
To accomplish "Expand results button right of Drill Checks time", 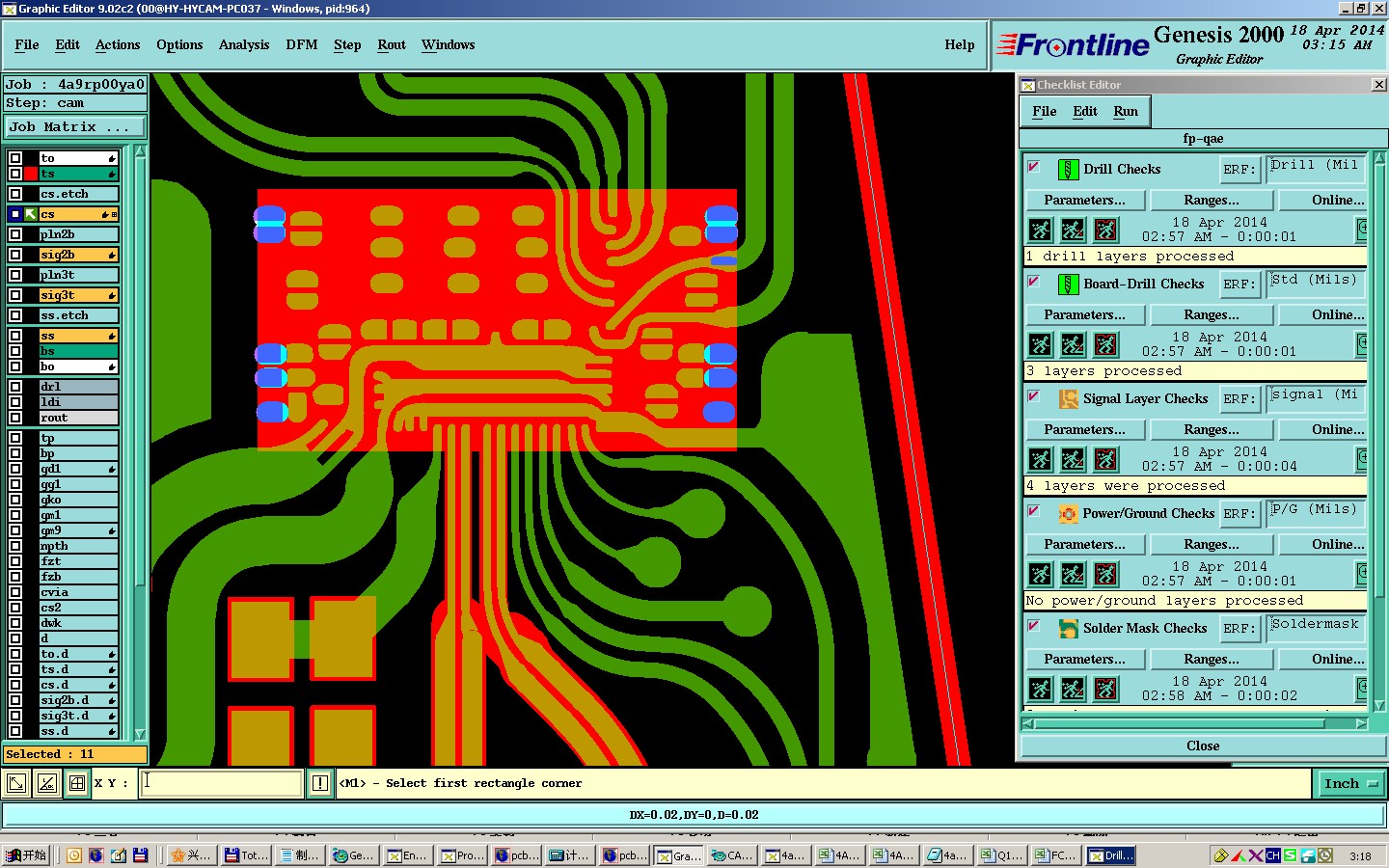I will [x=1362, y=230].
